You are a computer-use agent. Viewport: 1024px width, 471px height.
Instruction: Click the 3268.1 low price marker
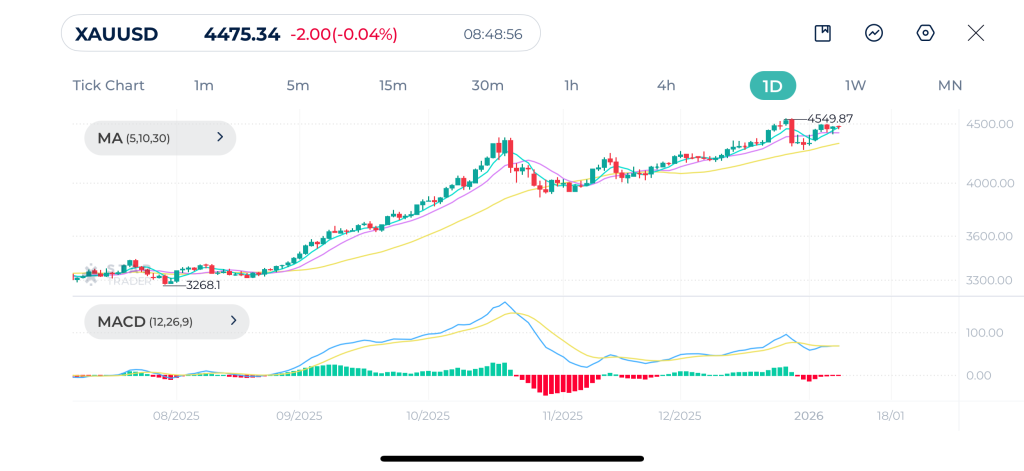[203, 285]
